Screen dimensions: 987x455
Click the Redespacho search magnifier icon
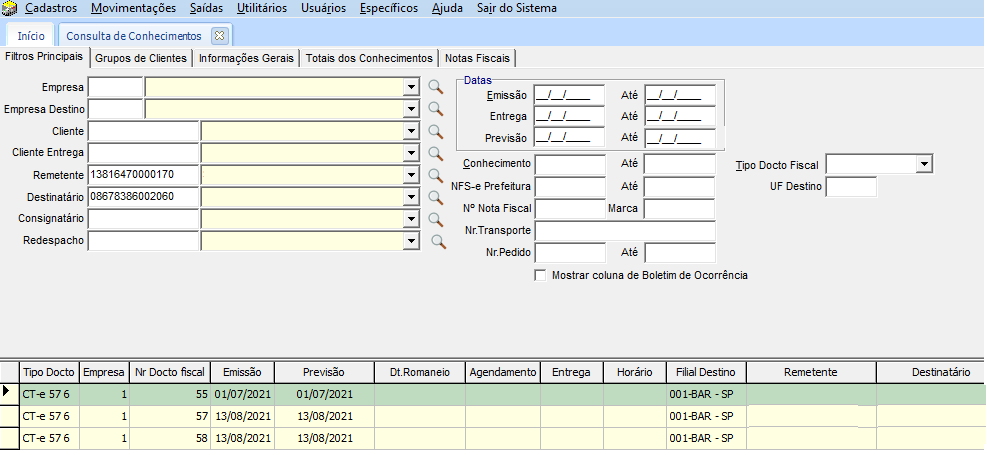(x=437, y=241)
